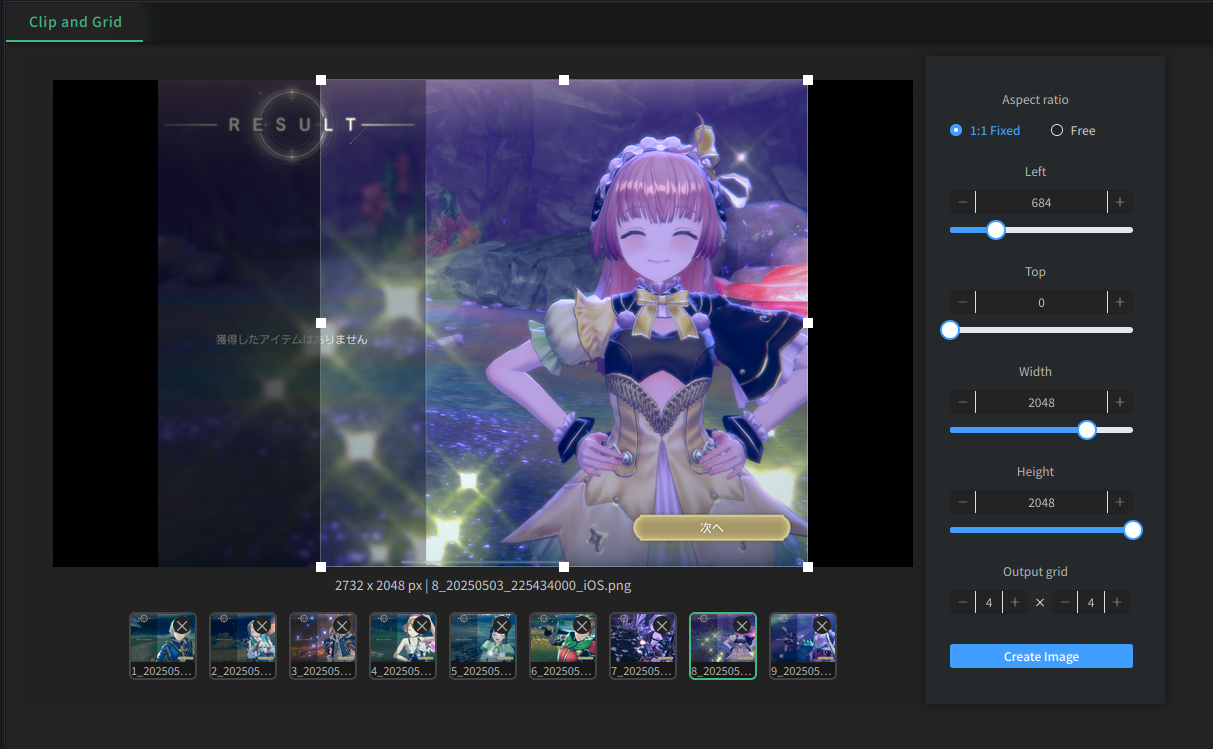Click the crop box's bottom-right corner handle

click(x=808, y=567)
